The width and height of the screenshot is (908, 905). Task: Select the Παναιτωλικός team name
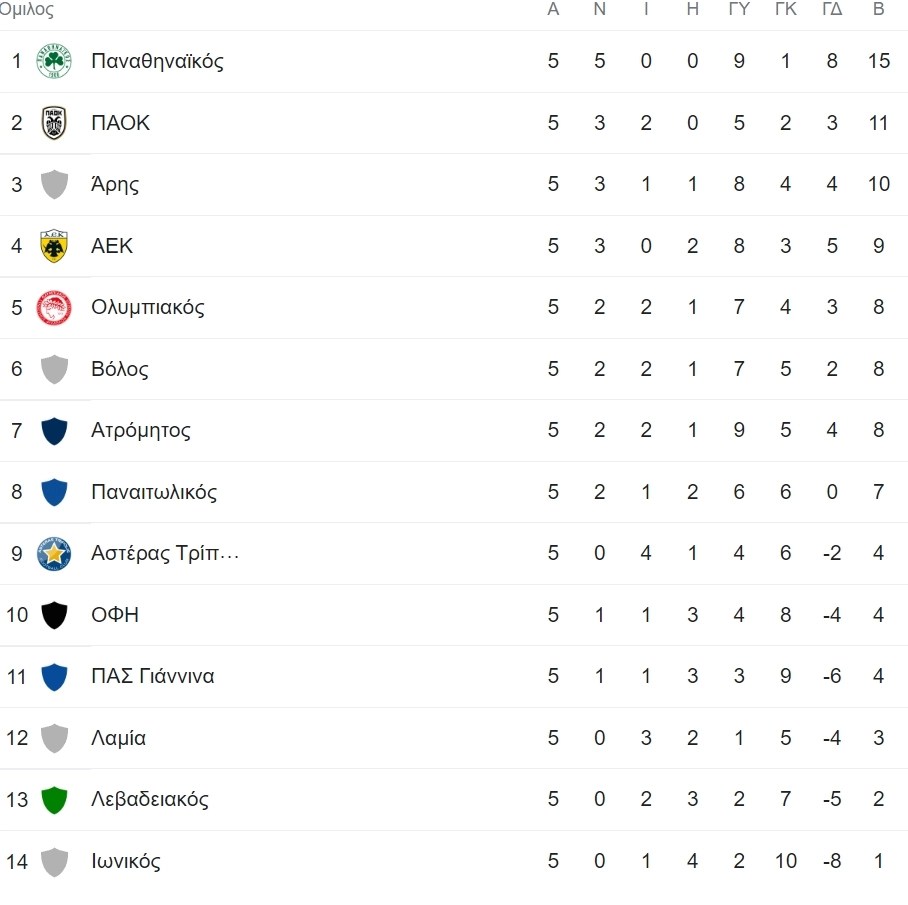(x=154, y=492)
